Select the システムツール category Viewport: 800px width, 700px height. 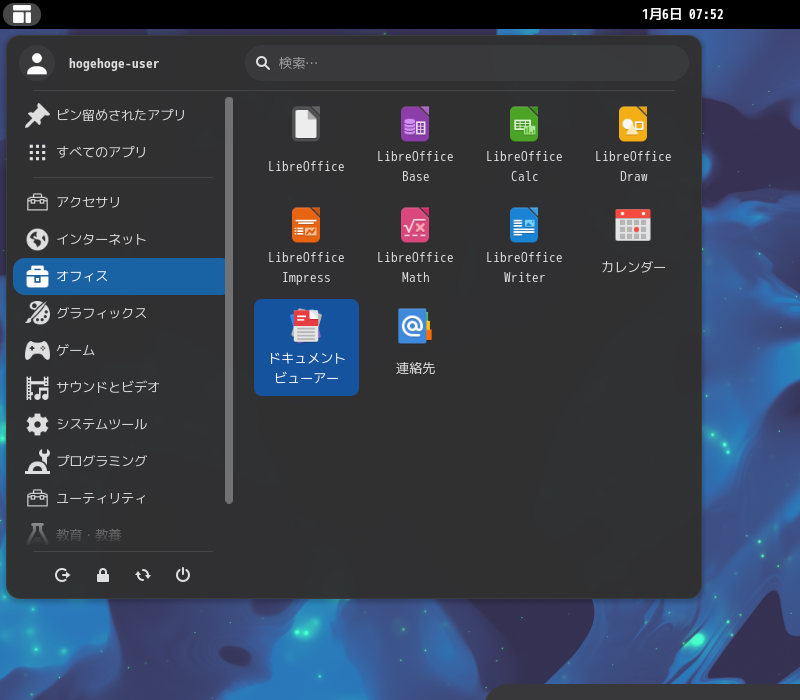click(x=119, y=424)
